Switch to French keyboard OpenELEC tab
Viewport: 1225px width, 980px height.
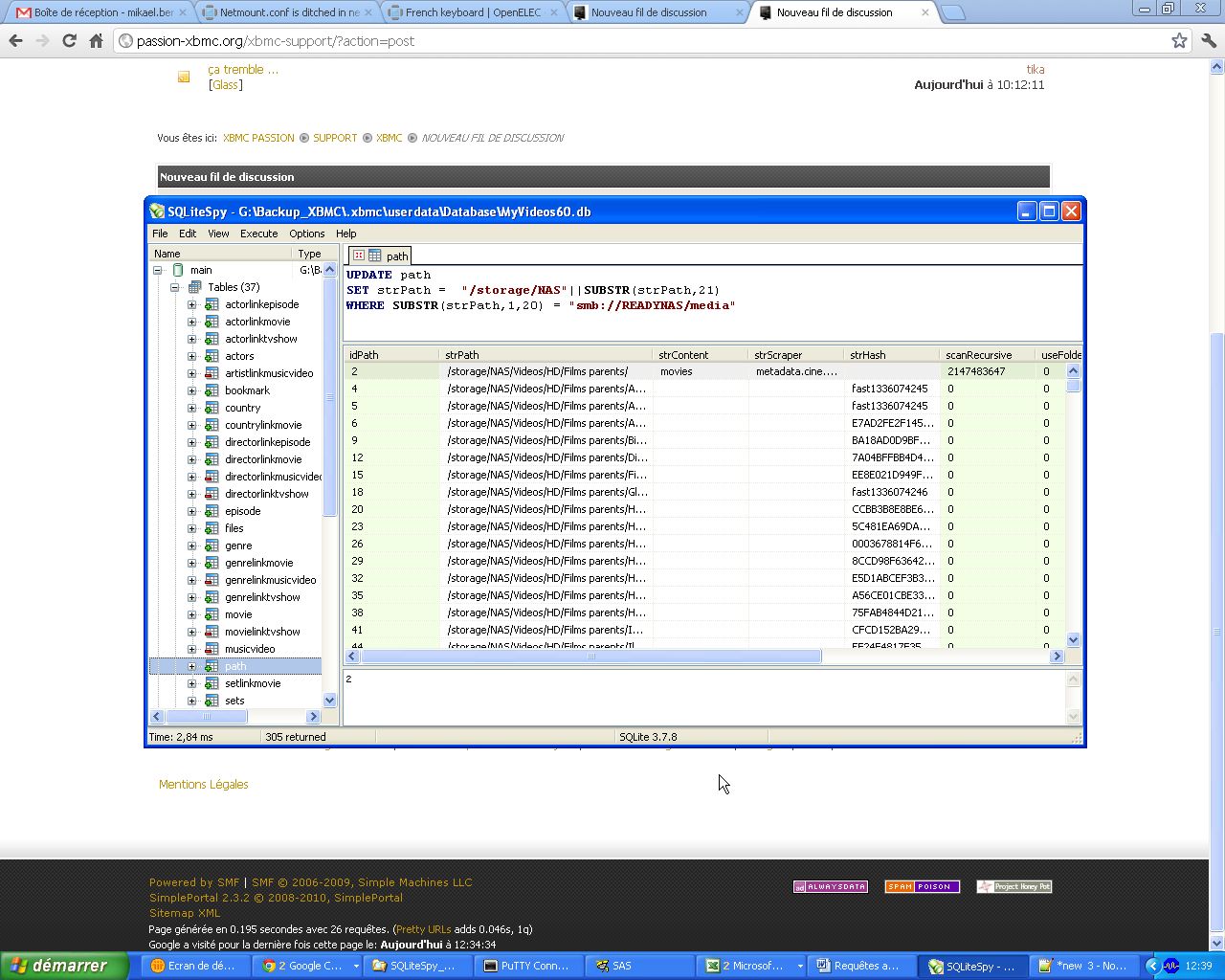(x=473, y=12)
